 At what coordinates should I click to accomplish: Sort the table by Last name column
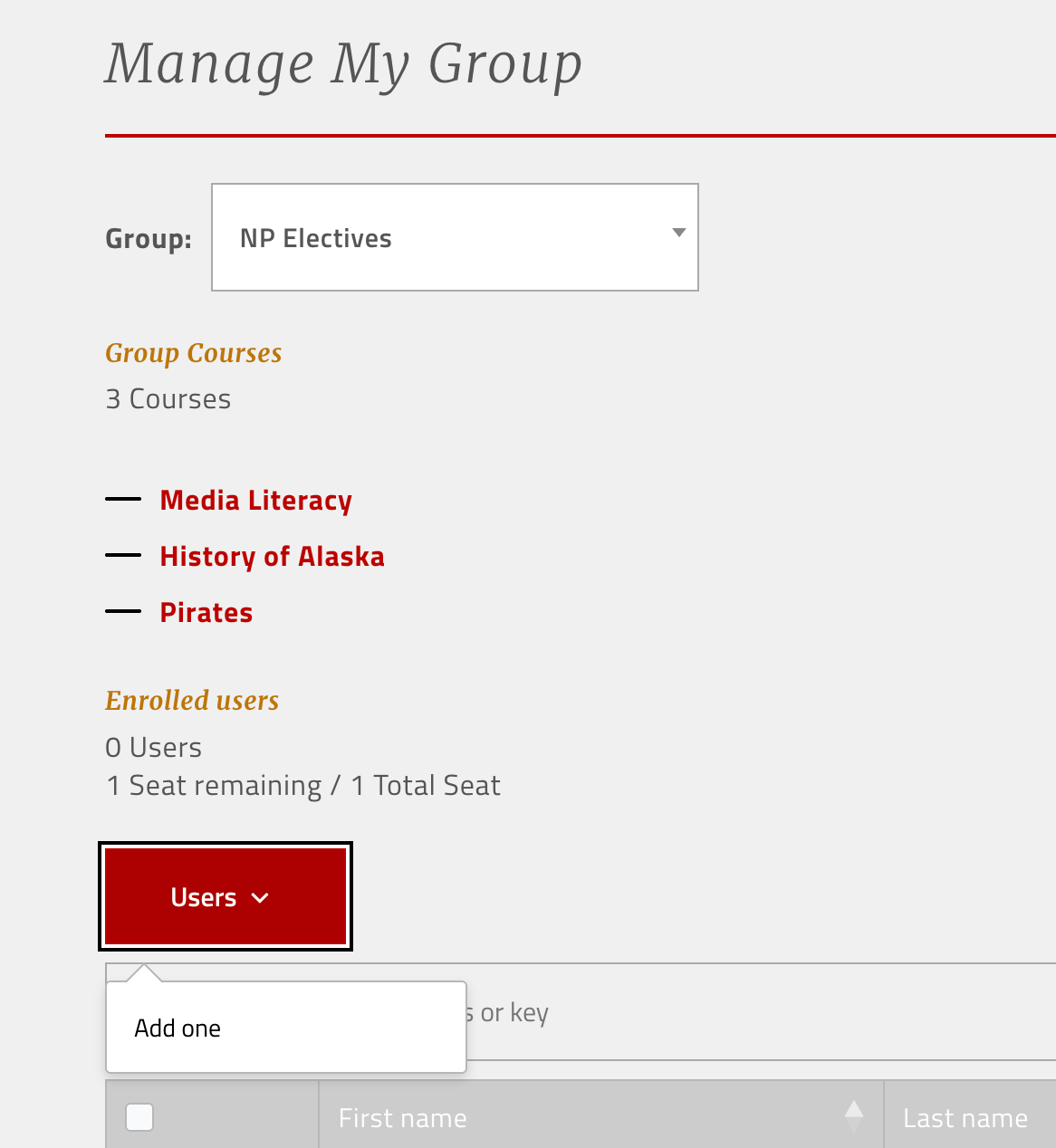(970, 1117)
